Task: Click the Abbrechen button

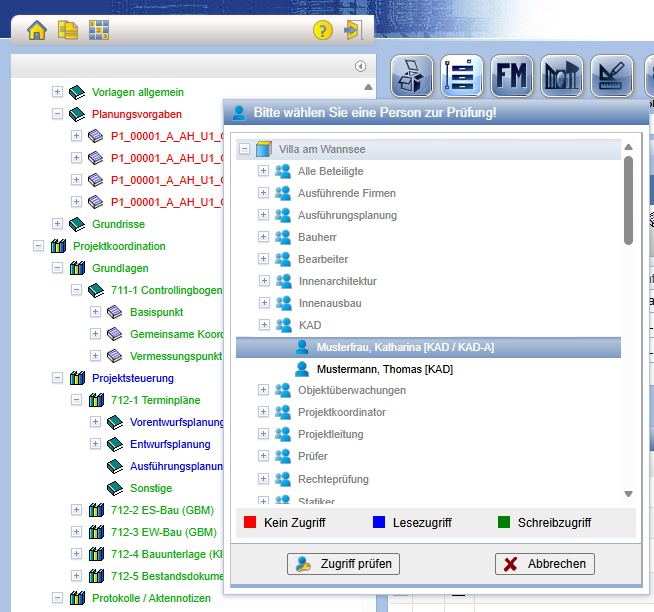Action: pos(545,564)
